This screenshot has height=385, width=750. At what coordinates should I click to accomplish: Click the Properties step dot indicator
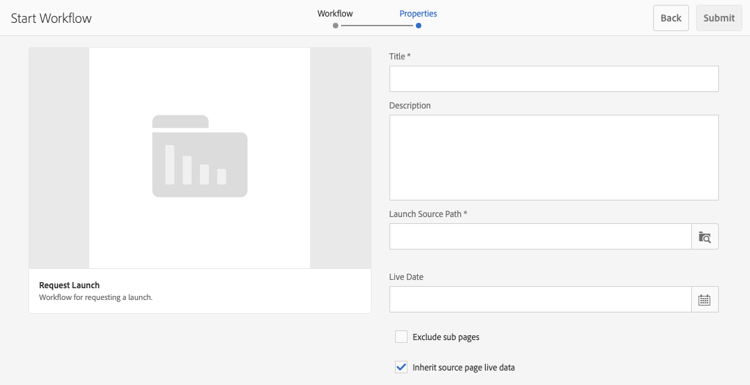(x=419, y=26)
